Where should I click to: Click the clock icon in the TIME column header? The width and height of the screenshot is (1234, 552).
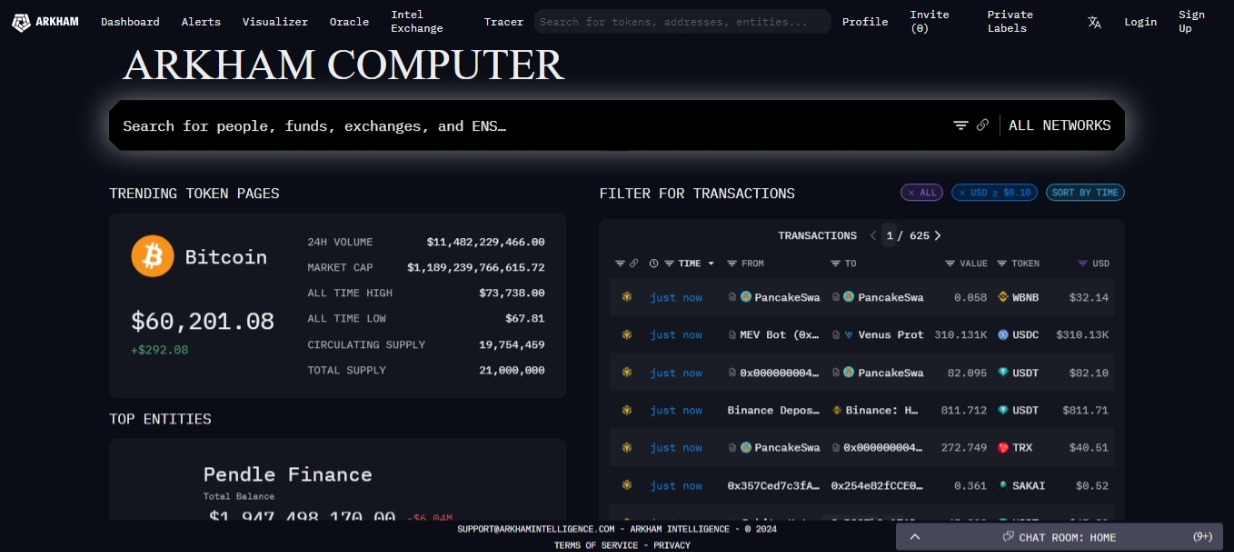(653, 264)
